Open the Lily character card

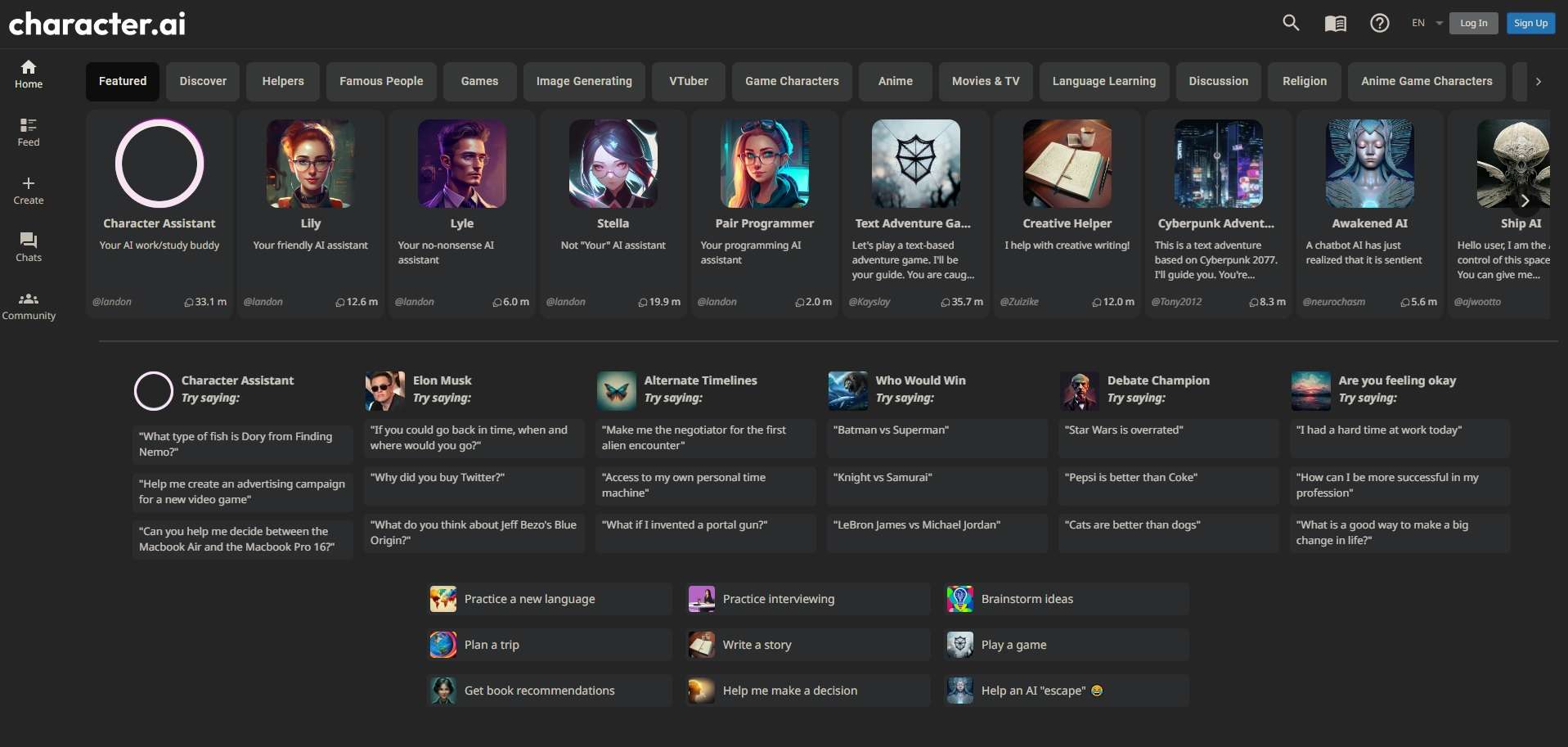coord(311,214)
